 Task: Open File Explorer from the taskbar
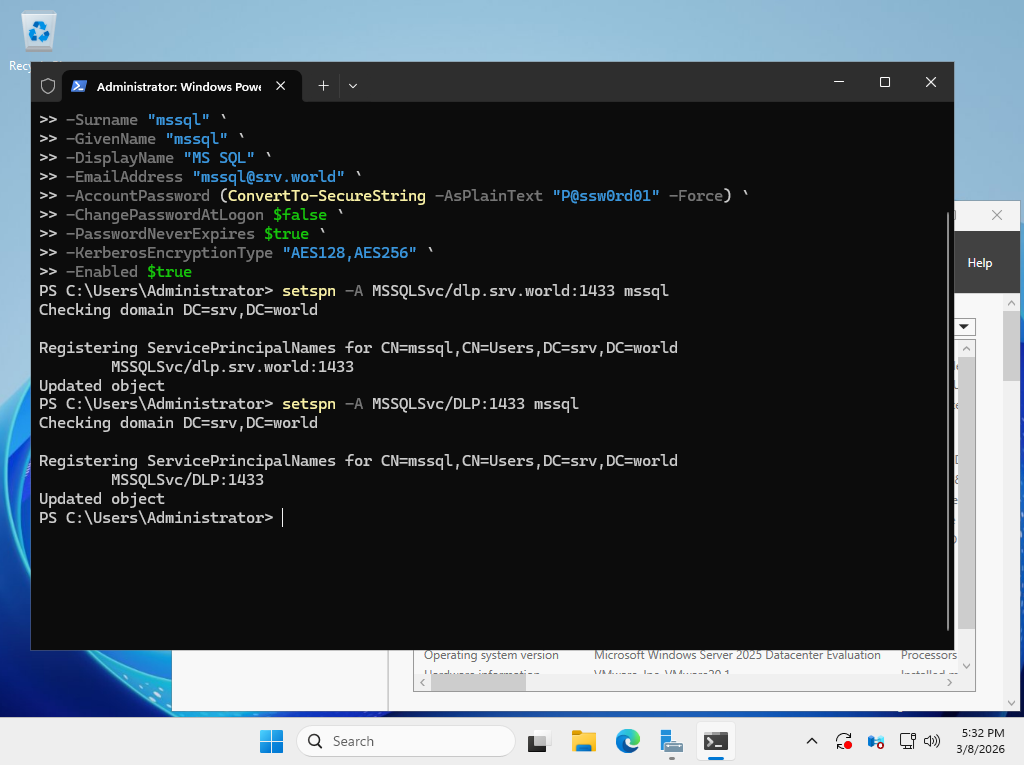pyautogui.click(x=583, y=741)
